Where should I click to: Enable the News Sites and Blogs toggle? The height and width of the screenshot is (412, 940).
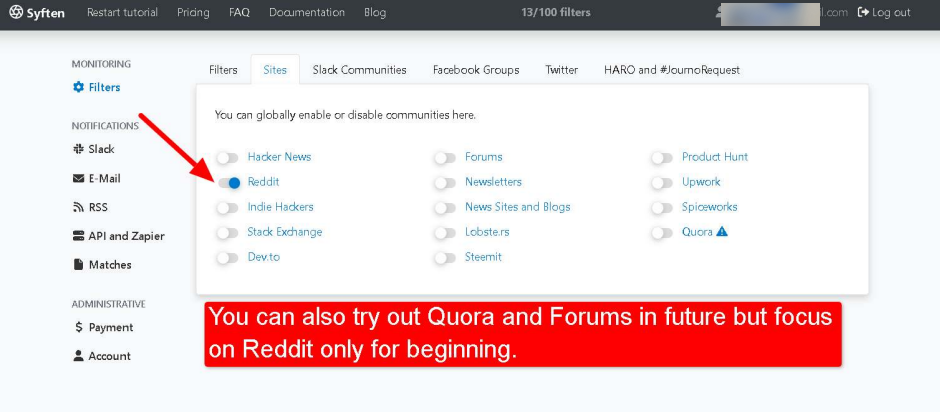click(x=445, y=208)
